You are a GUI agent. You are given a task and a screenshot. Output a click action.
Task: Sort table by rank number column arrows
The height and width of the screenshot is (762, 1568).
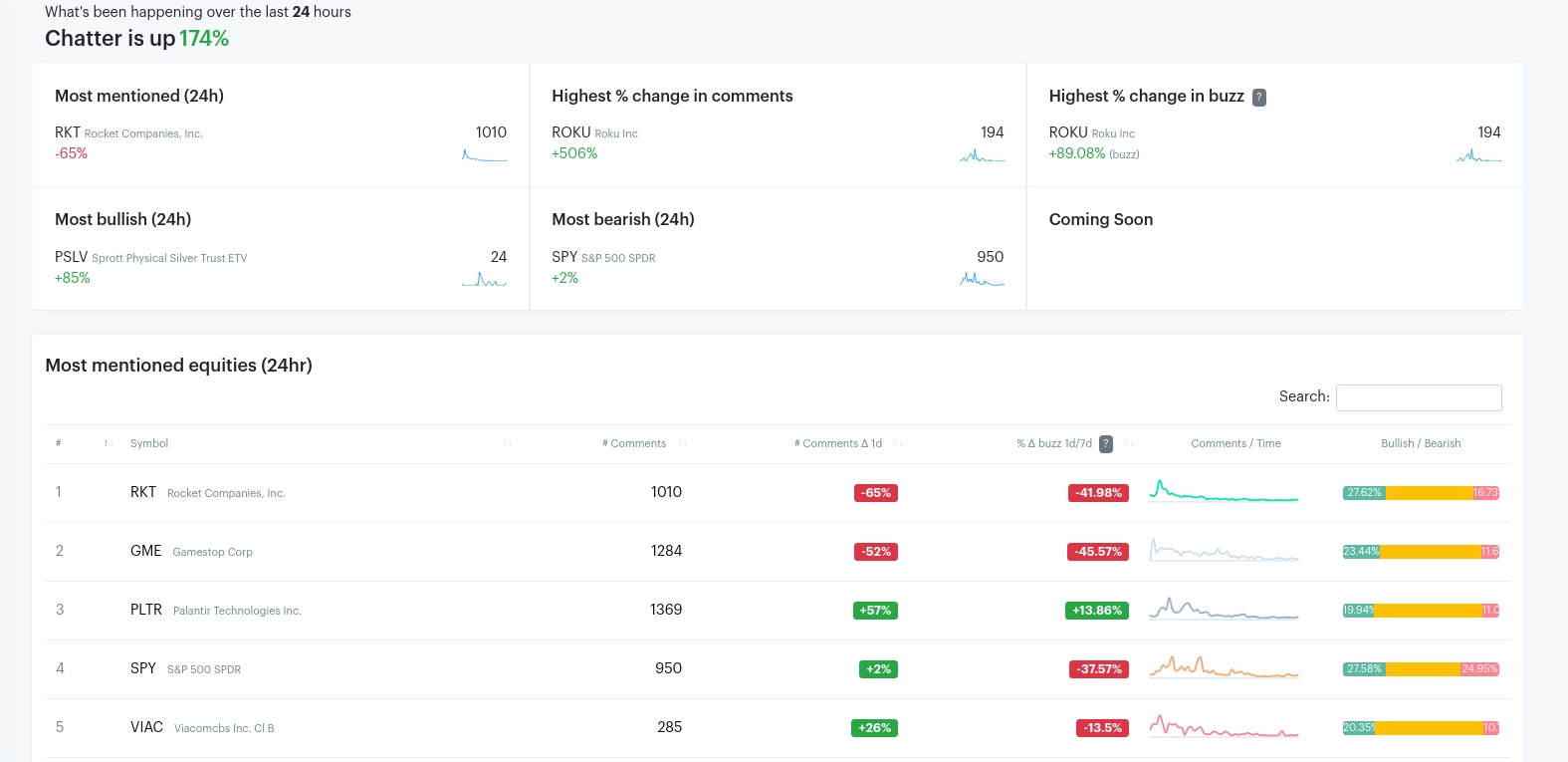109,443
